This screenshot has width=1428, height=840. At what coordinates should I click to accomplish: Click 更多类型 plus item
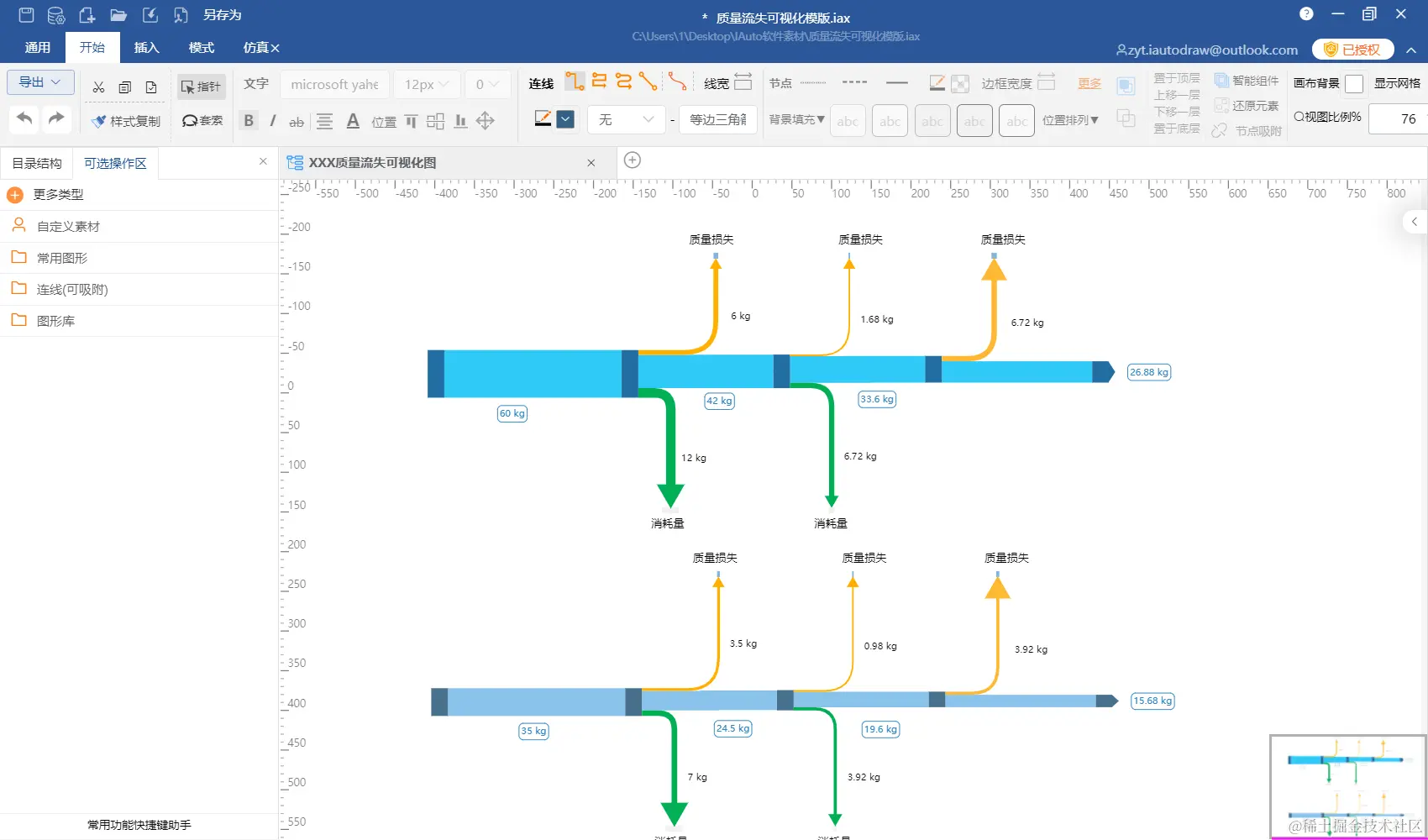pyautogui.click(x=139, y=195)
